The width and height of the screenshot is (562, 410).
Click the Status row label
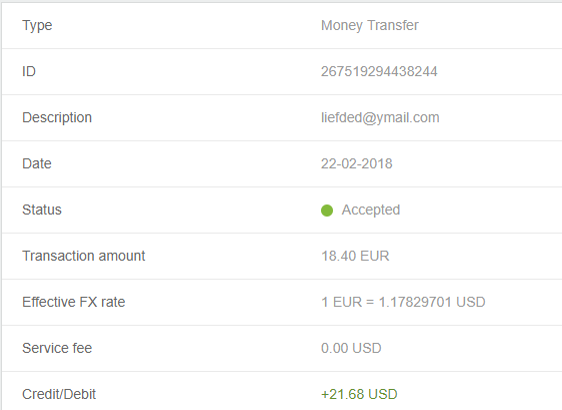click(x=42, y=210)
